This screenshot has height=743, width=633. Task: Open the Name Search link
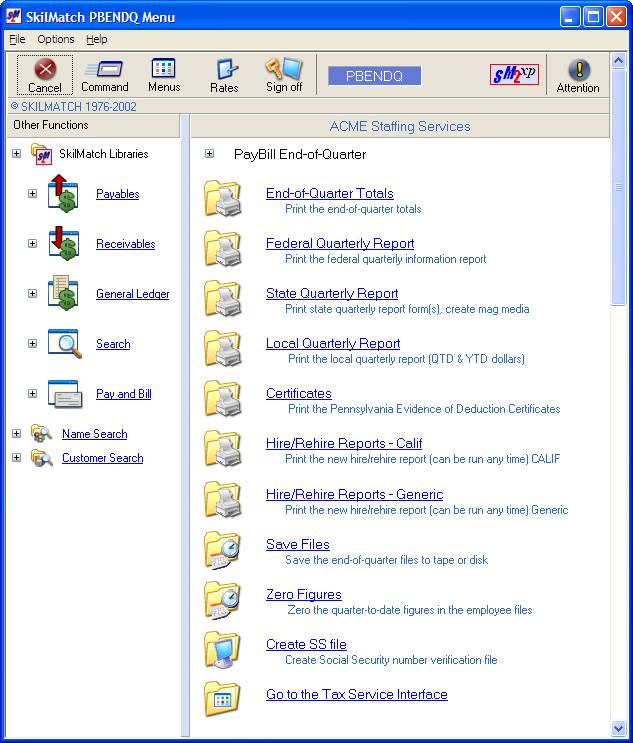95,434
